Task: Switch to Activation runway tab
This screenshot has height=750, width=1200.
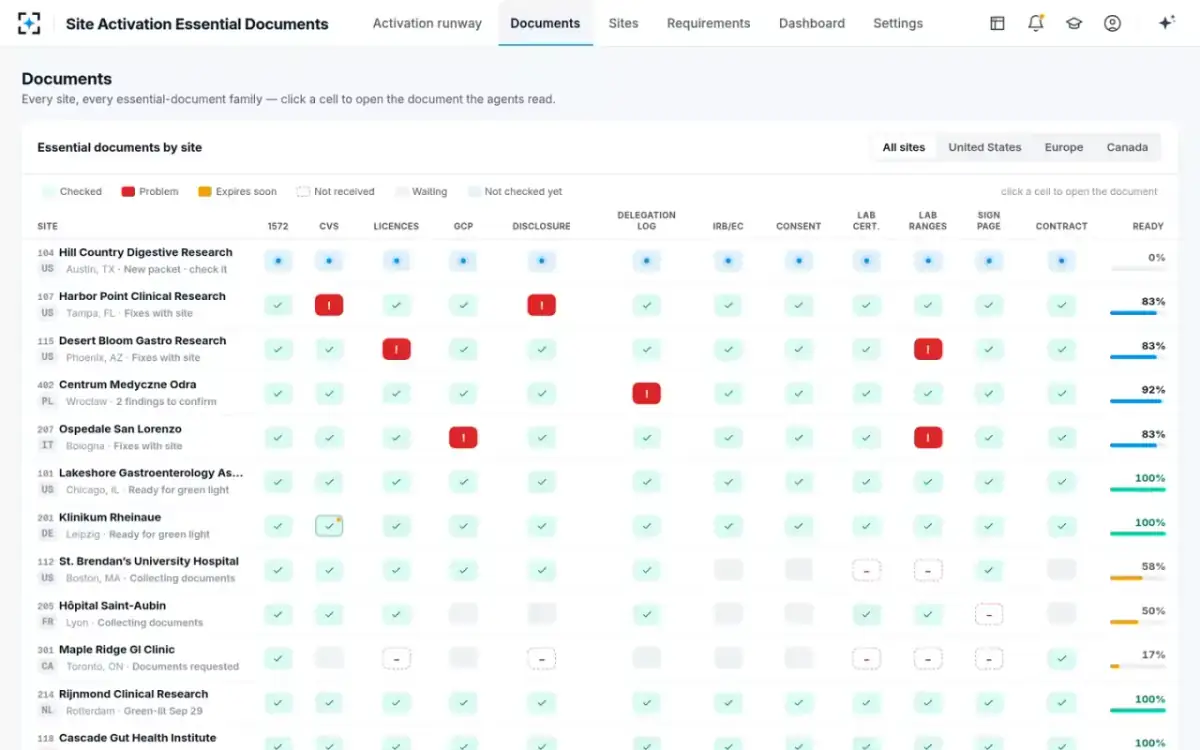Action: click(x=427, y=23)
